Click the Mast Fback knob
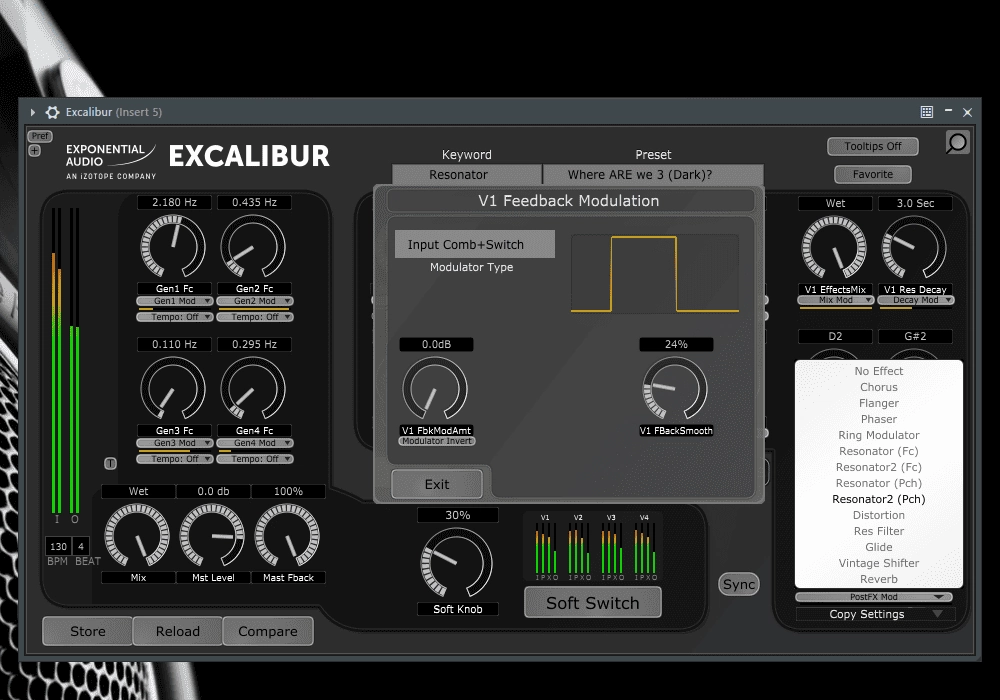The height and width of the screenshot is (700, 1000). pyautogui.click(x=288, y=536)
